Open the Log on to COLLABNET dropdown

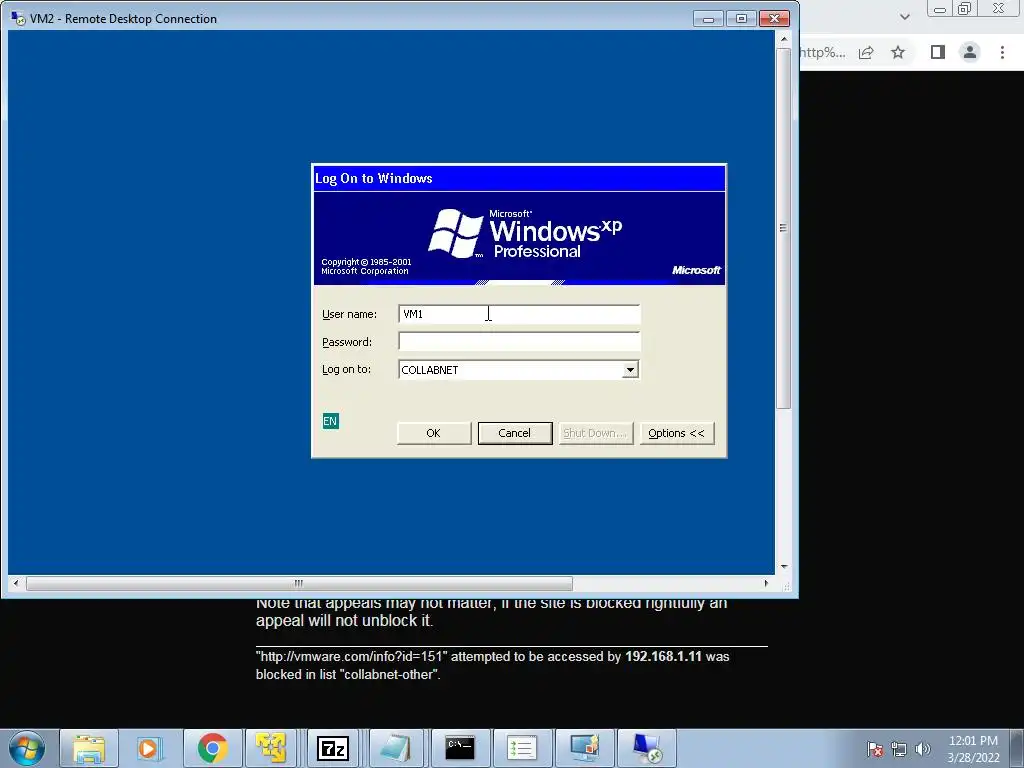click(630, 370)
